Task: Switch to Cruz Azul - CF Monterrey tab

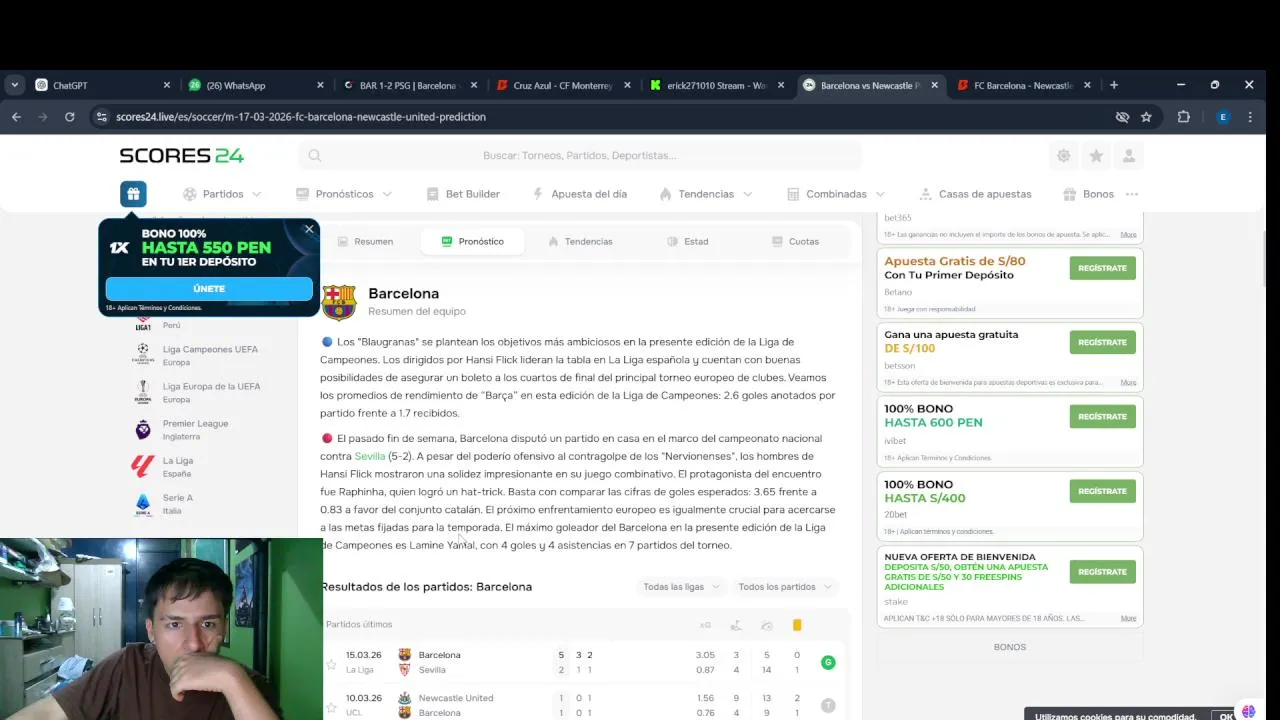Action: [x=562, y=85]
